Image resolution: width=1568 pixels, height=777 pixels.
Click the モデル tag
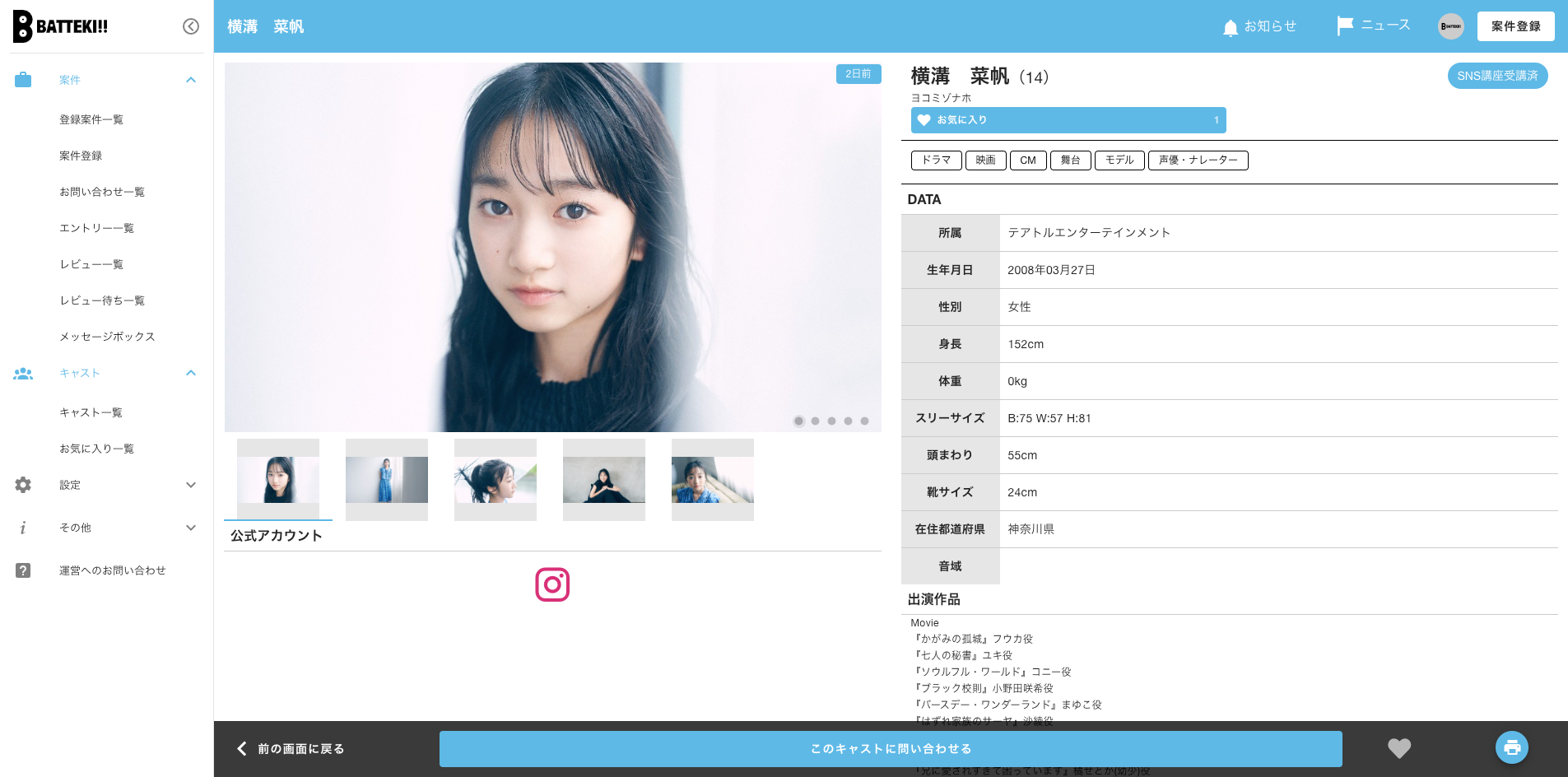[x=1119, y=161]
